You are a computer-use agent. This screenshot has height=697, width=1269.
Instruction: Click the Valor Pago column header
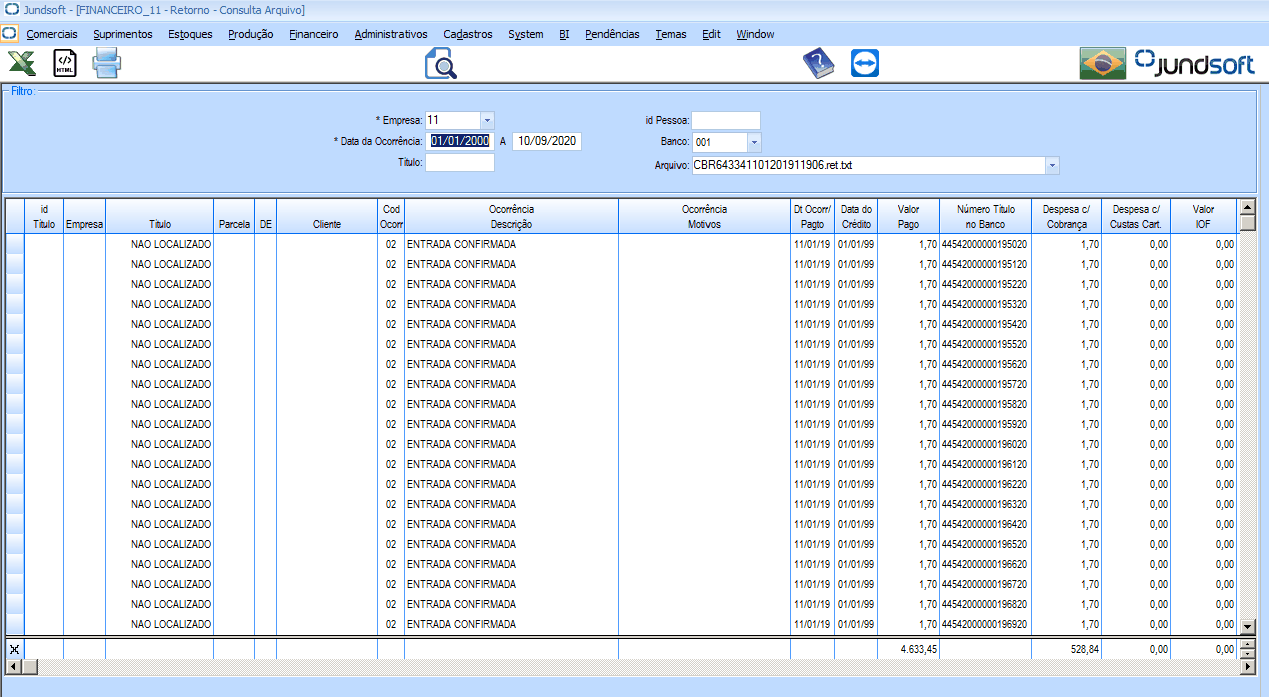908,217
